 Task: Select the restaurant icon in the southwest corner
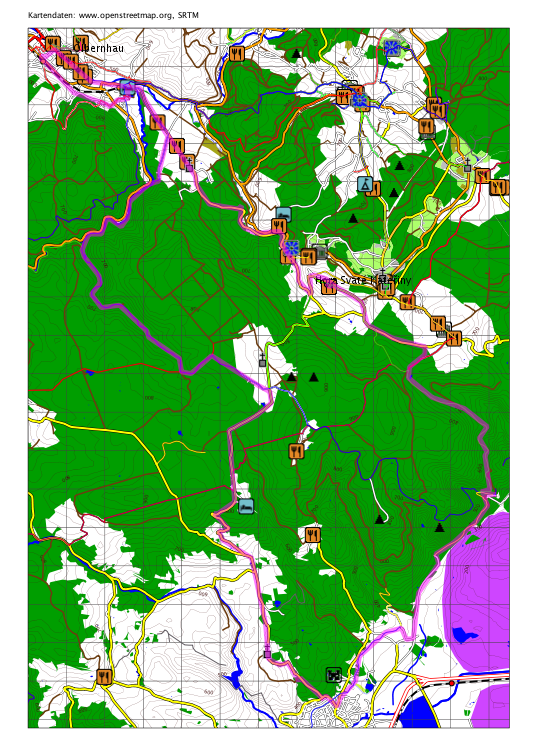104,676
